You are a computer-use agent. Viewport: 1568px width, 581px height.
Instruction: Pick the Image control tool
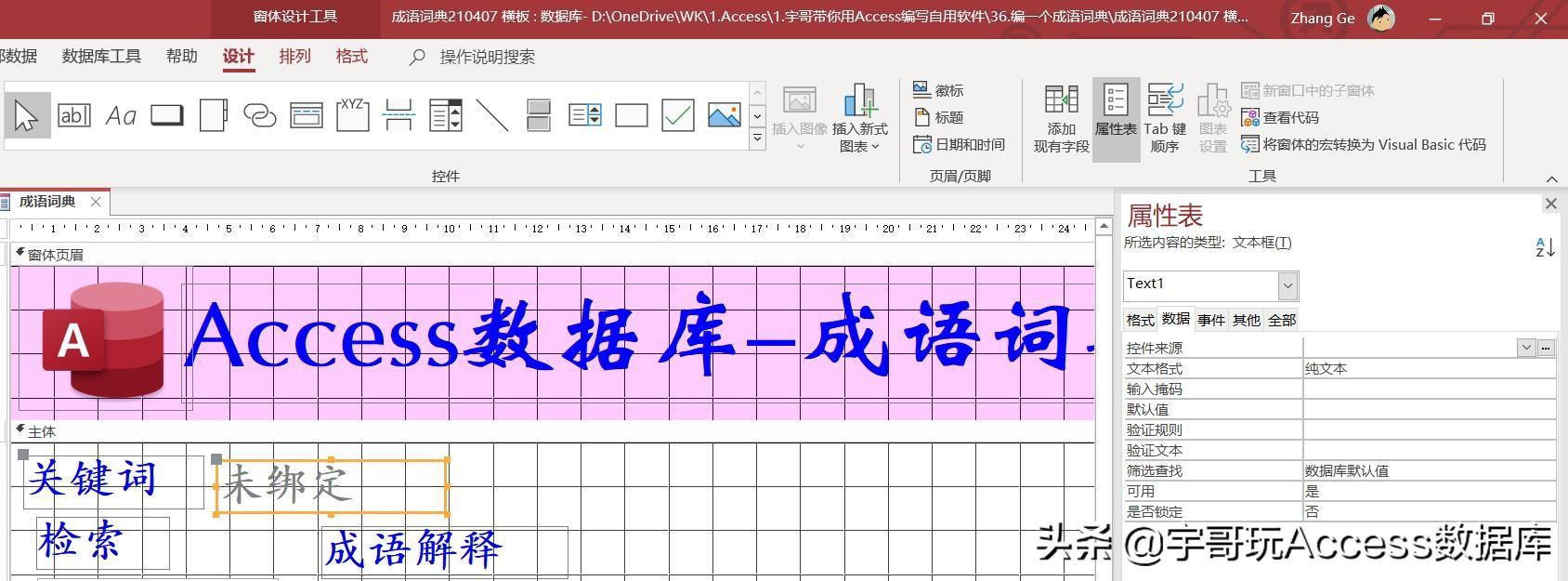coord(725,116)
